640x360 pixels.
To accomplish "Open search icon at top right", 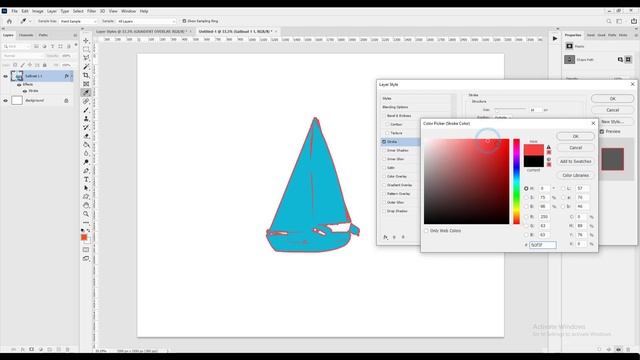I will click(x=609, y=21).
